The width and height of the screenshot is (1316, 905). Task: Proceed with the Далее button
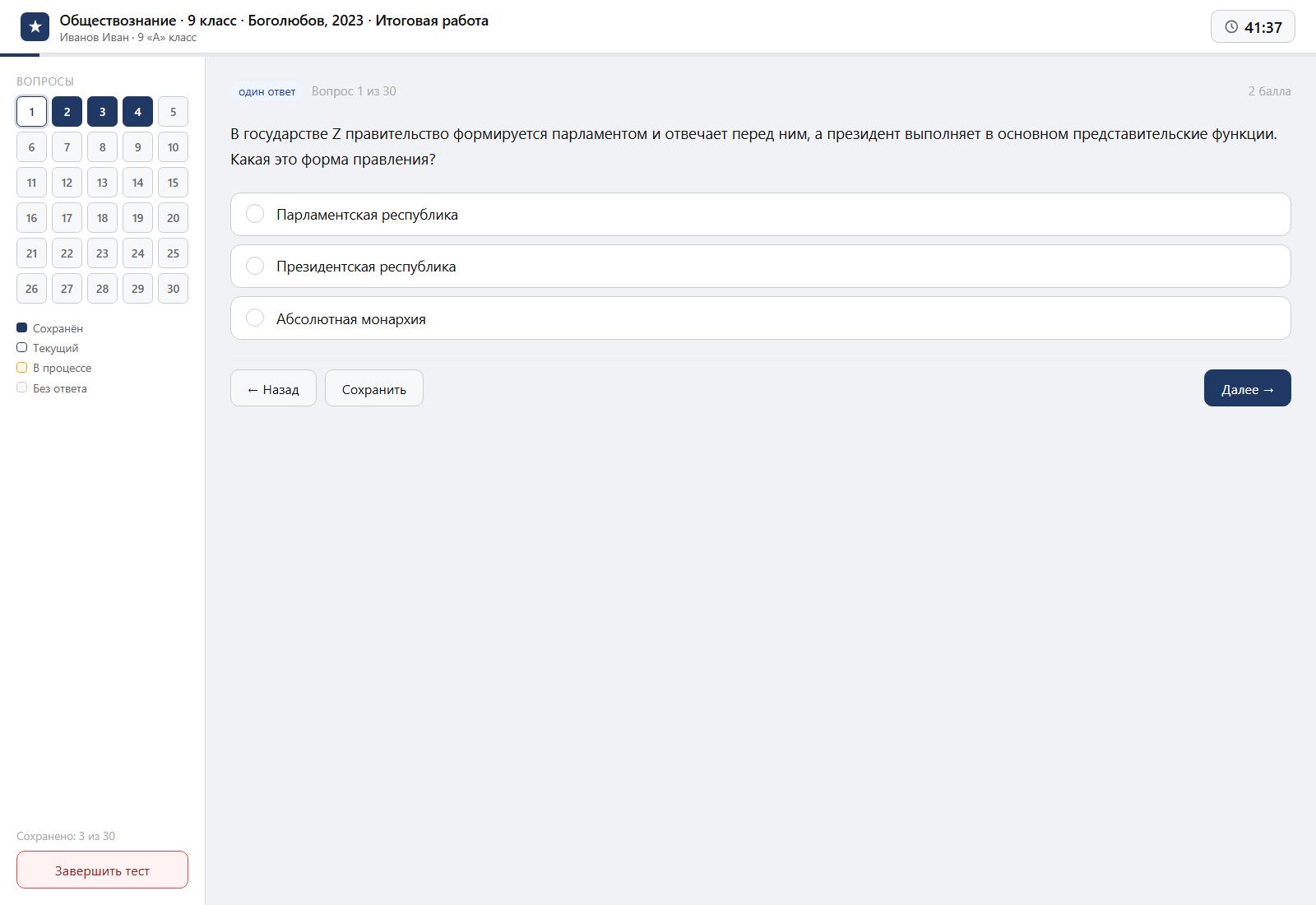[1248, 388]
